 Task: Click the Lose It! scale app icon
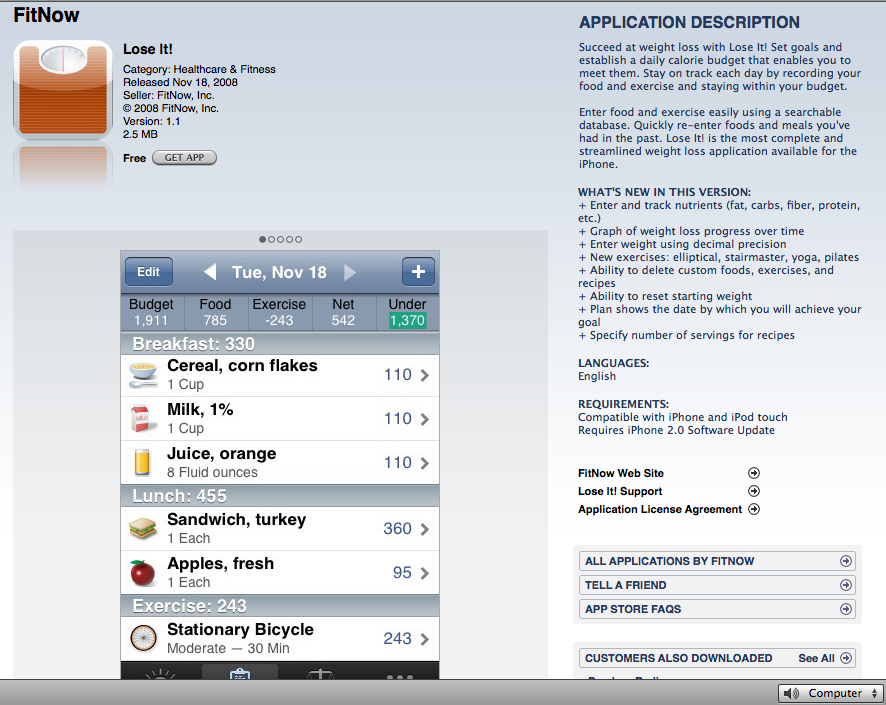click(63, 89)
